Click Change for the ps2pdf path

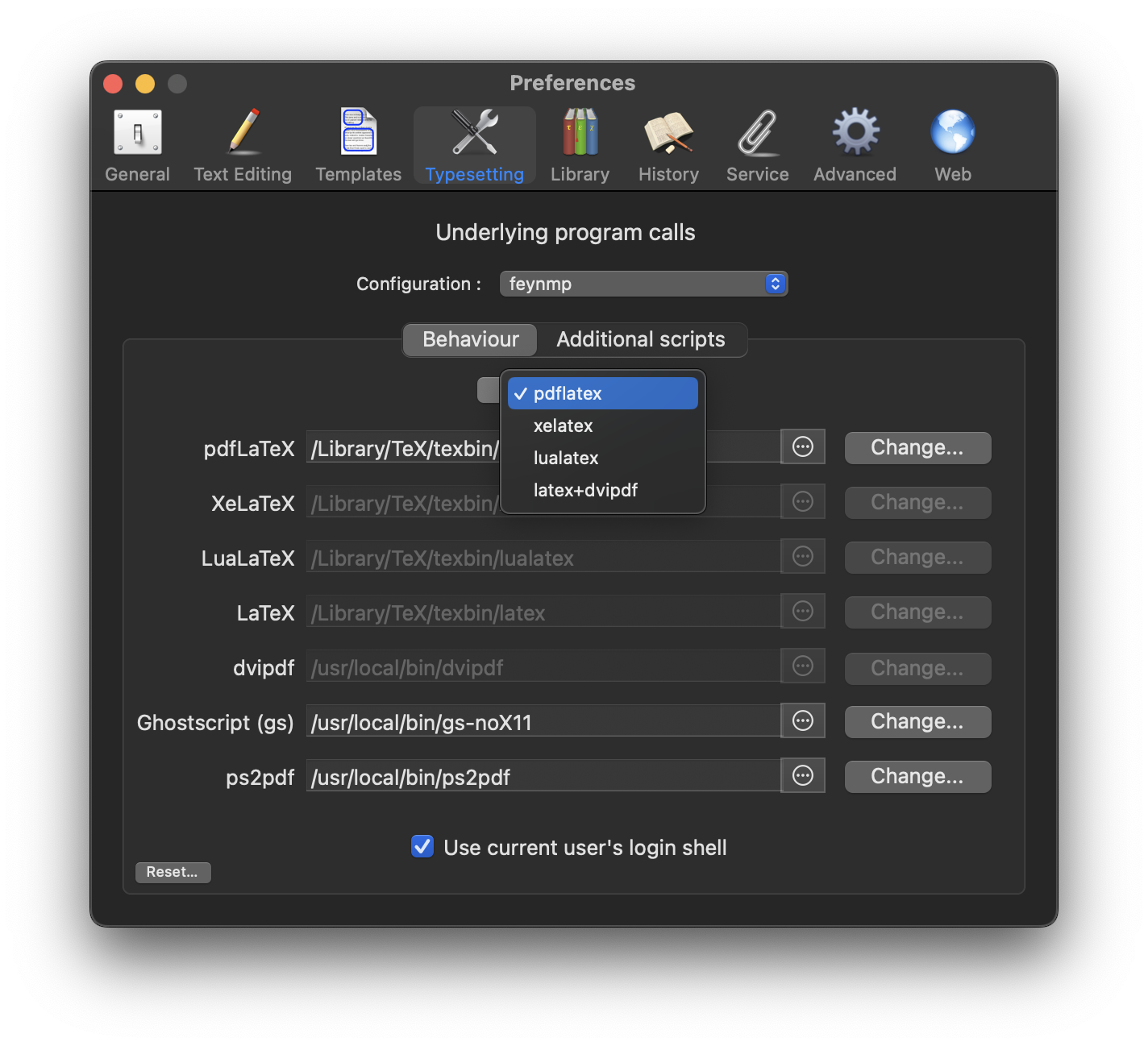[x=917, y=776]
